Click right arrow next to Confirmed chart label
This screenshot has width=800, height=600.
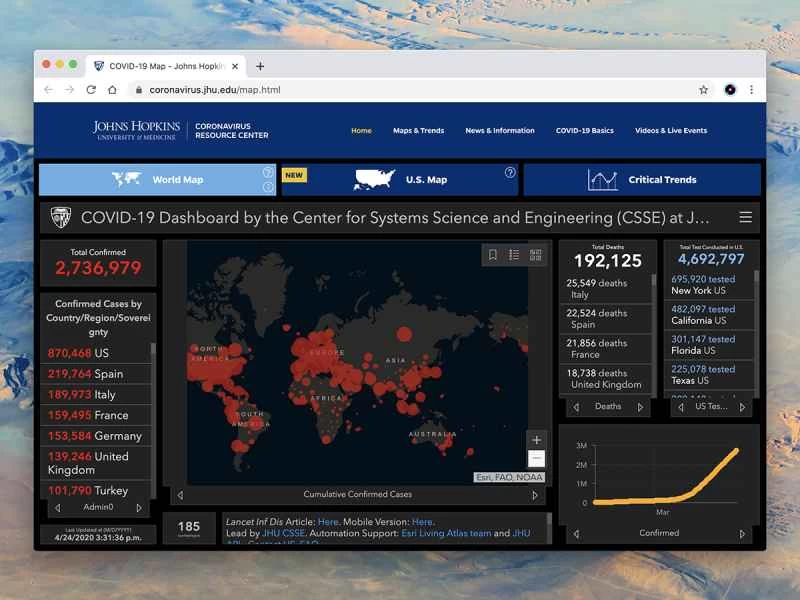[x=742, y=534]
